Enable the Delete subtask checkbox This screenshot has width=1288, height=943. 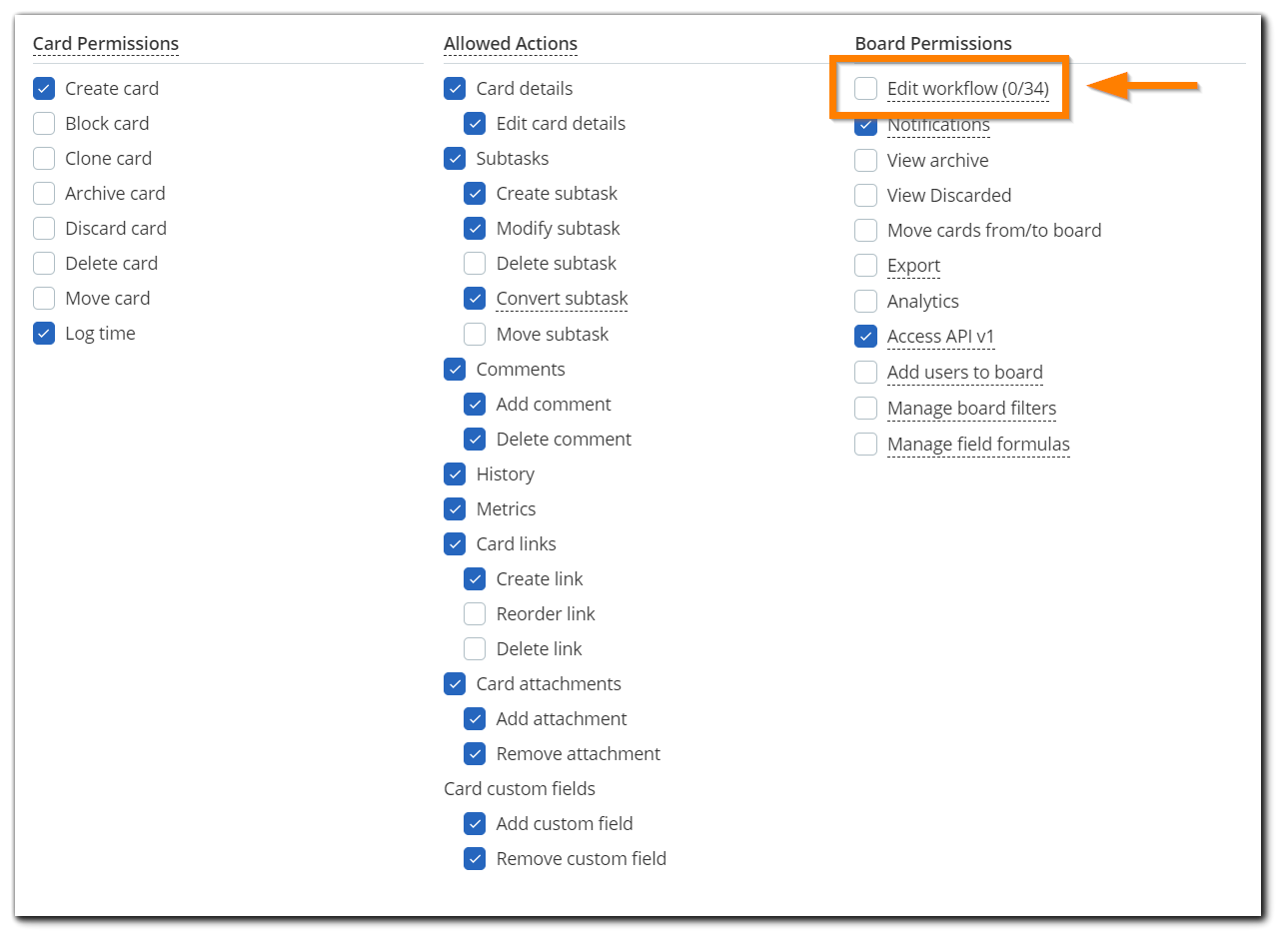point(475,263)
